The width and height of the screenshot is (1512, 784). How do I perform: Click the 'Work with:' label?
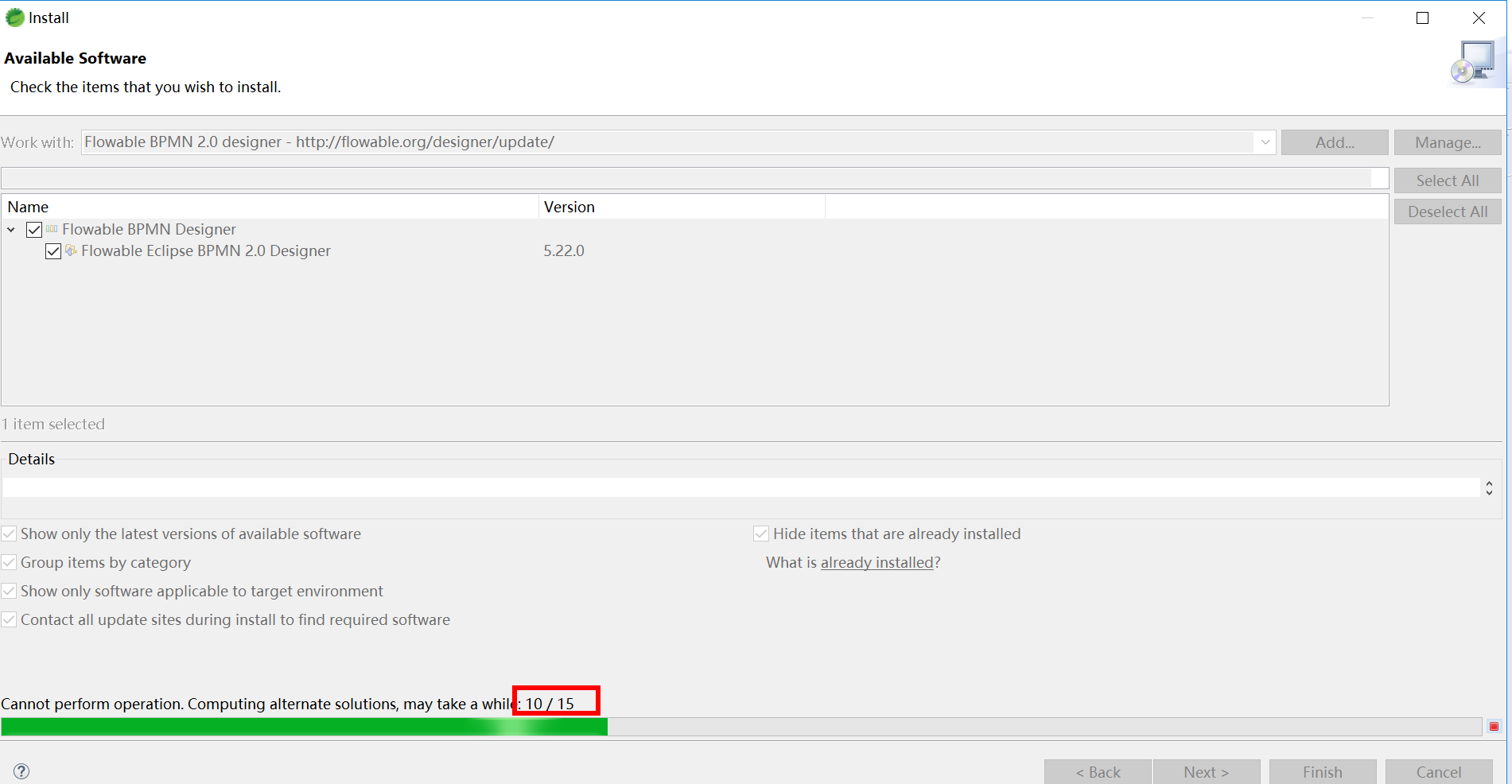[37, 142]
